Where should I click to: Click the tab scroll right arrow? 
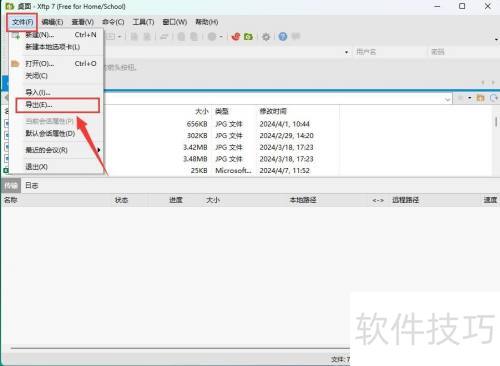pyautogui.click(x=493, y=82)
